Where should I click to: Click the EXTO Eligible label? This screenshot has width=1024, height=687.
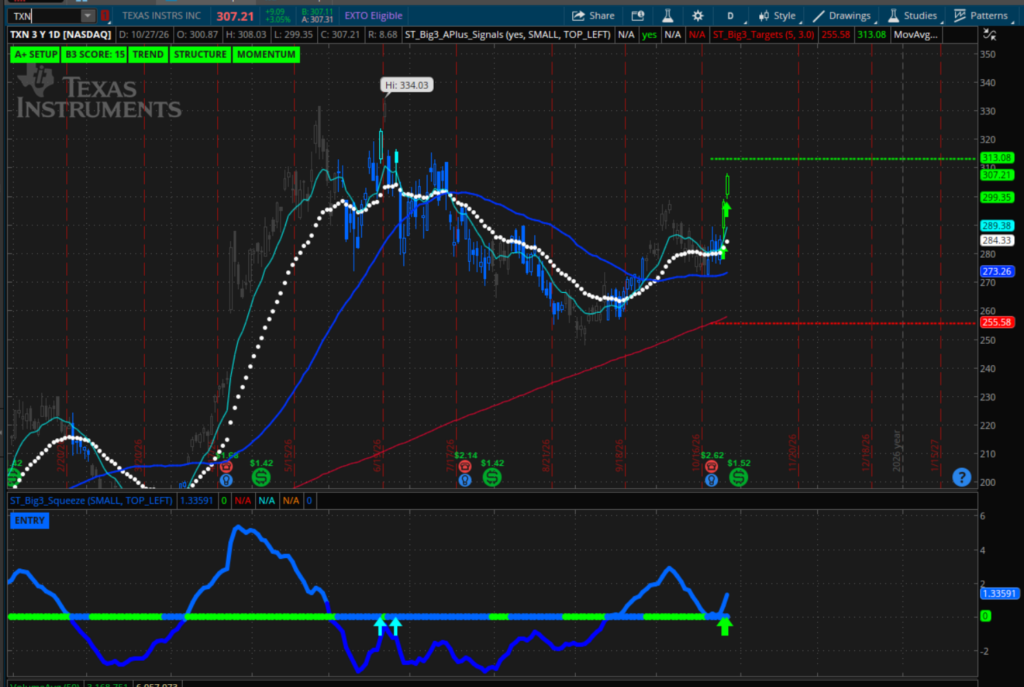pos(373,16)
